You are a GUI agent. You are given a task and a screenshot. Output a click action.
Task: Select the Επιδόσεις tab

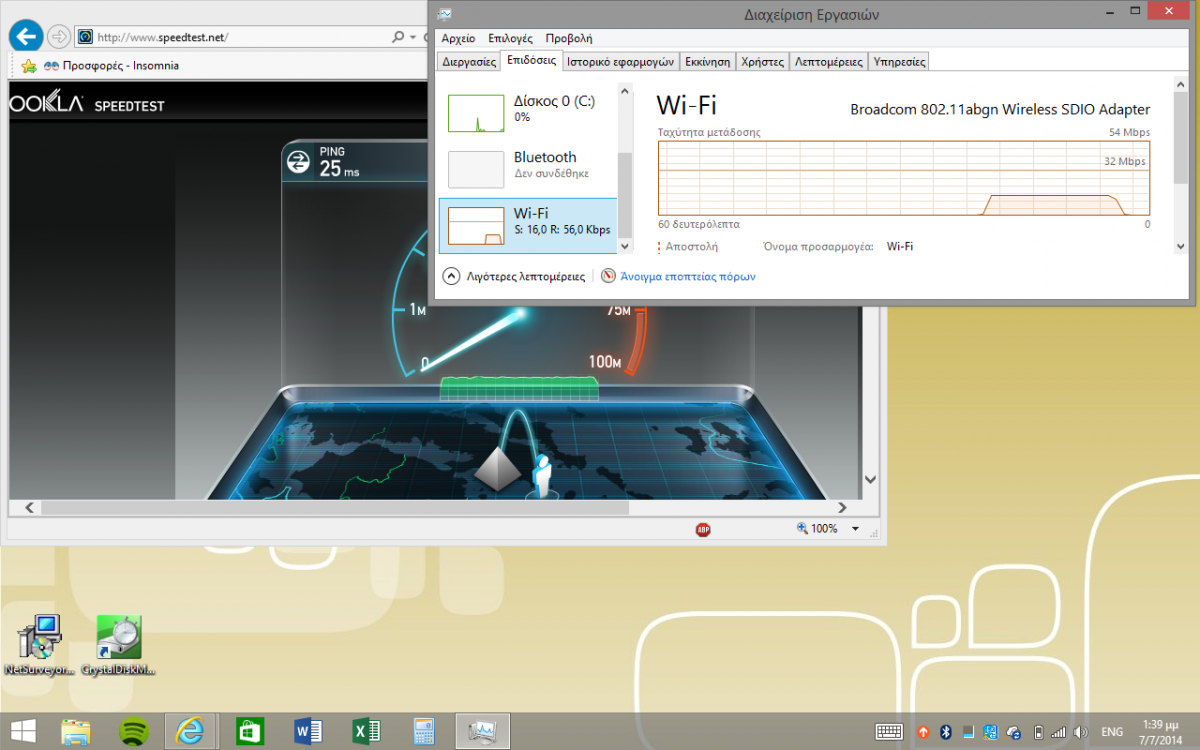531,60
